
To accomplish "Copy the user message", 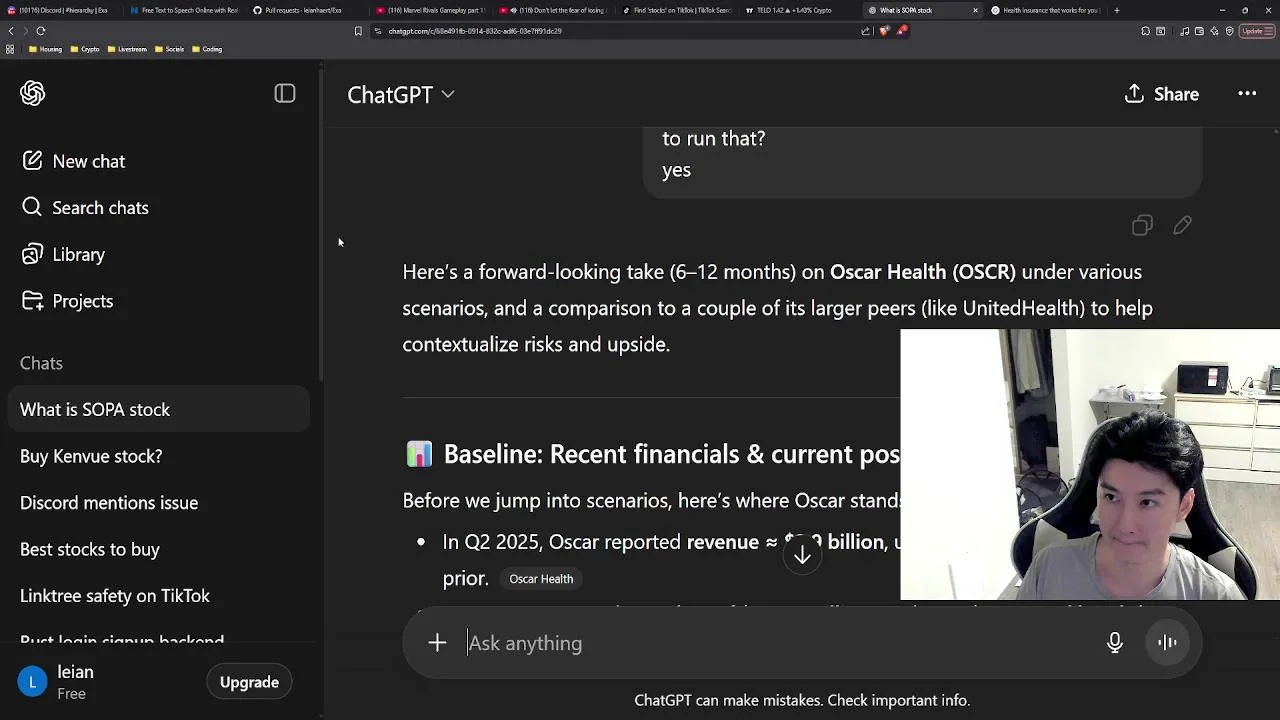I will (x=1142, y=226).
